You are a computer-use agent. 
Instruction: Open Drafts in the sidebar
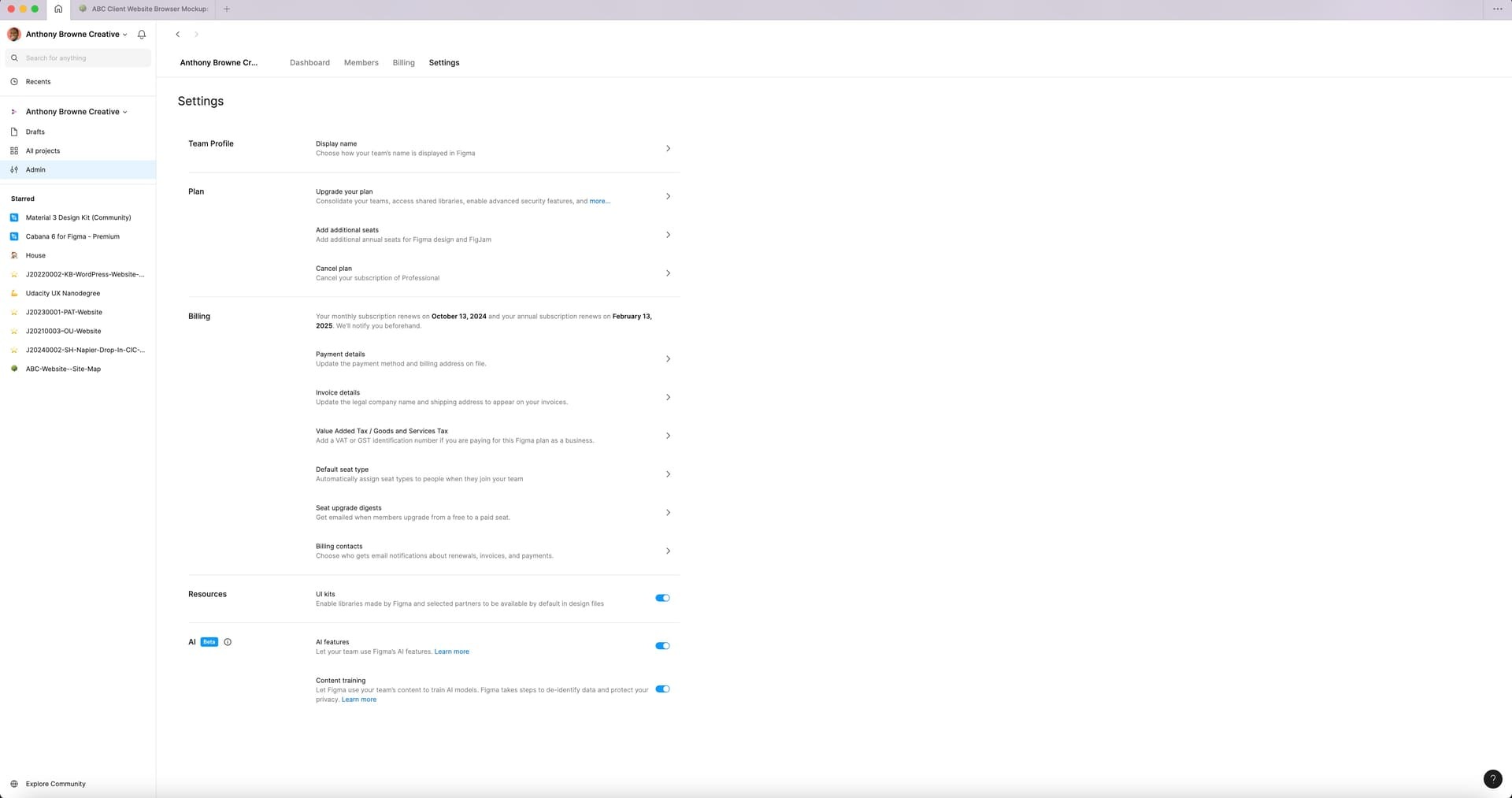tap(78, 132)
